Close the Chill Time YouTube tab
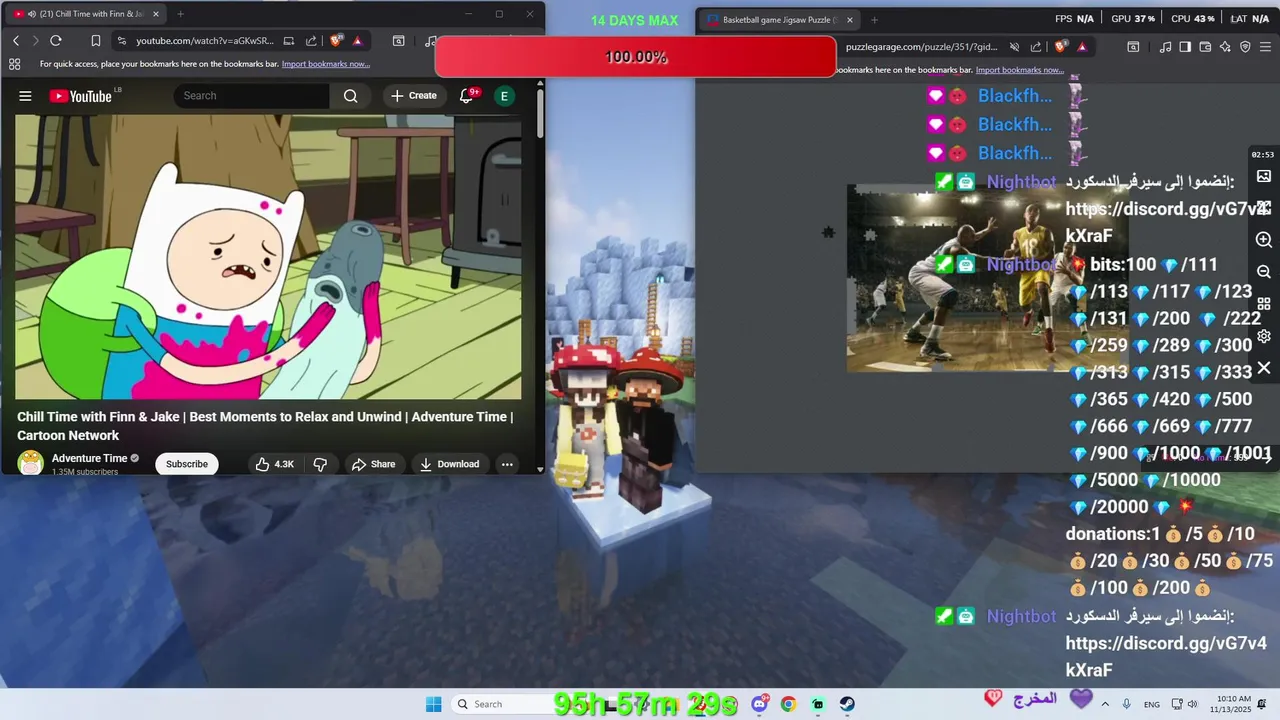 coord(155,14)
